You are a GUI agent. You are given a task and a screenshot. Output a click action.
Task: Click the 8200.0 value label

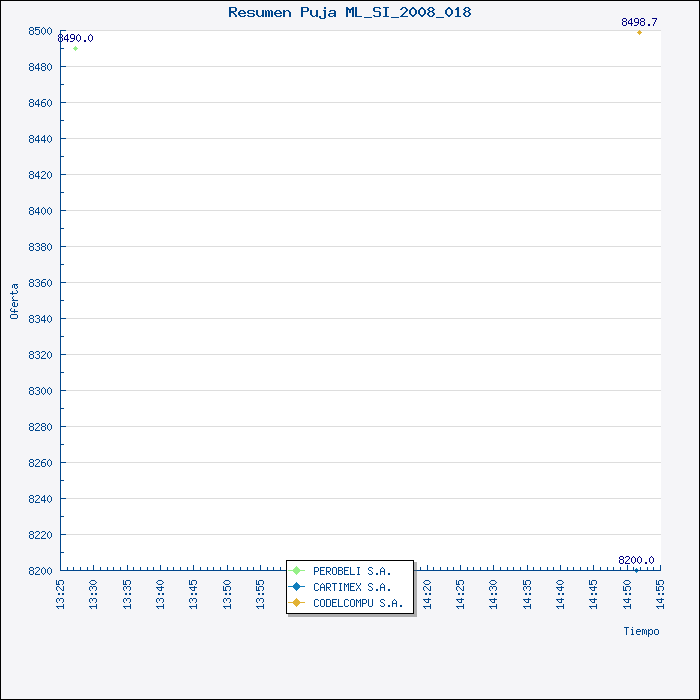coord(636,560)
